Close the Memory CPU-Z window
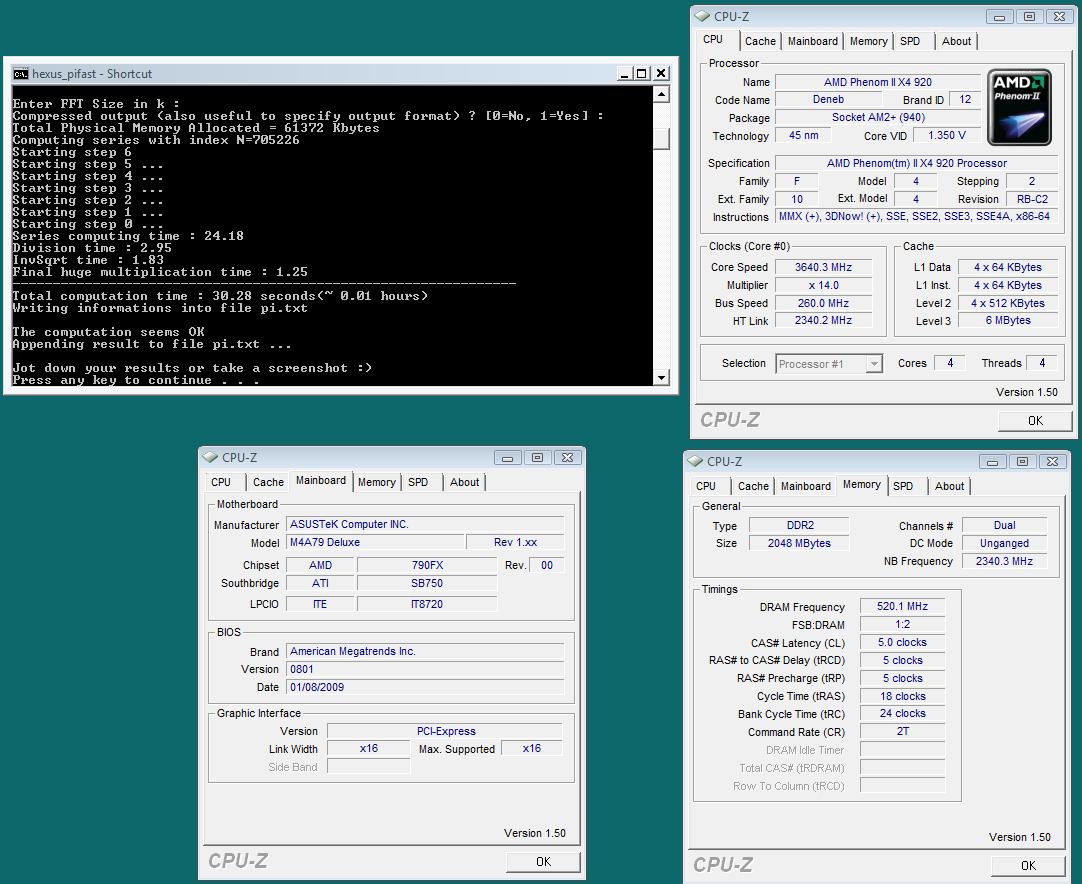Viewport: 1082px width, 884px height. 1052,462
